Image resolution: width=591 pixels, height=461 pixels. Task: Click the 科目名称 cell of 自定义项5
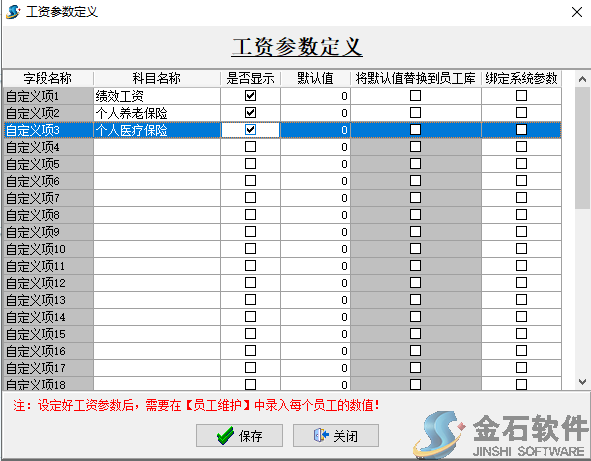pos(157,164)
